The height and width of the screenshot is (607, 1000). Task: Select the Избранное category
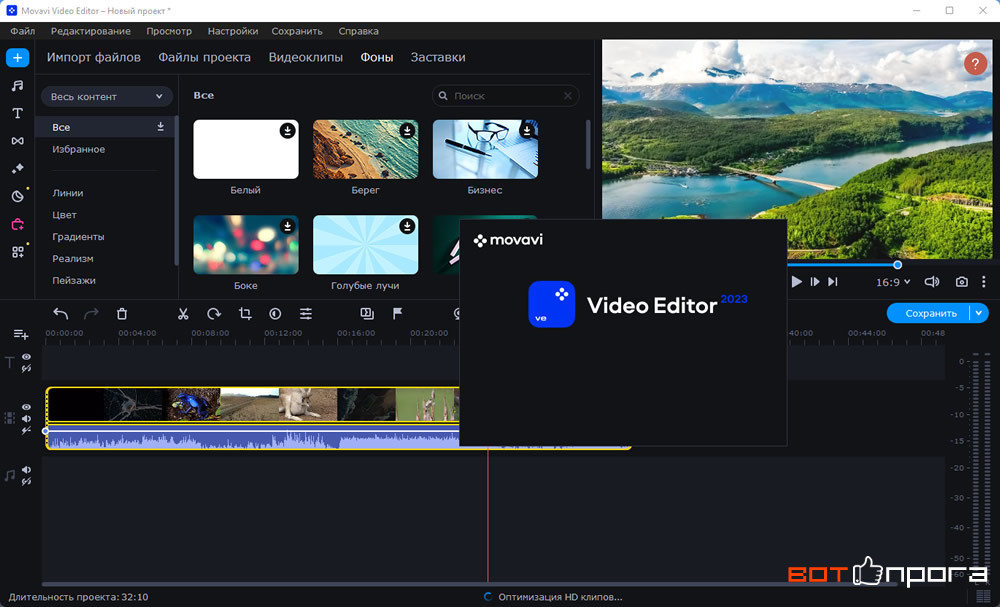(78, 149)
